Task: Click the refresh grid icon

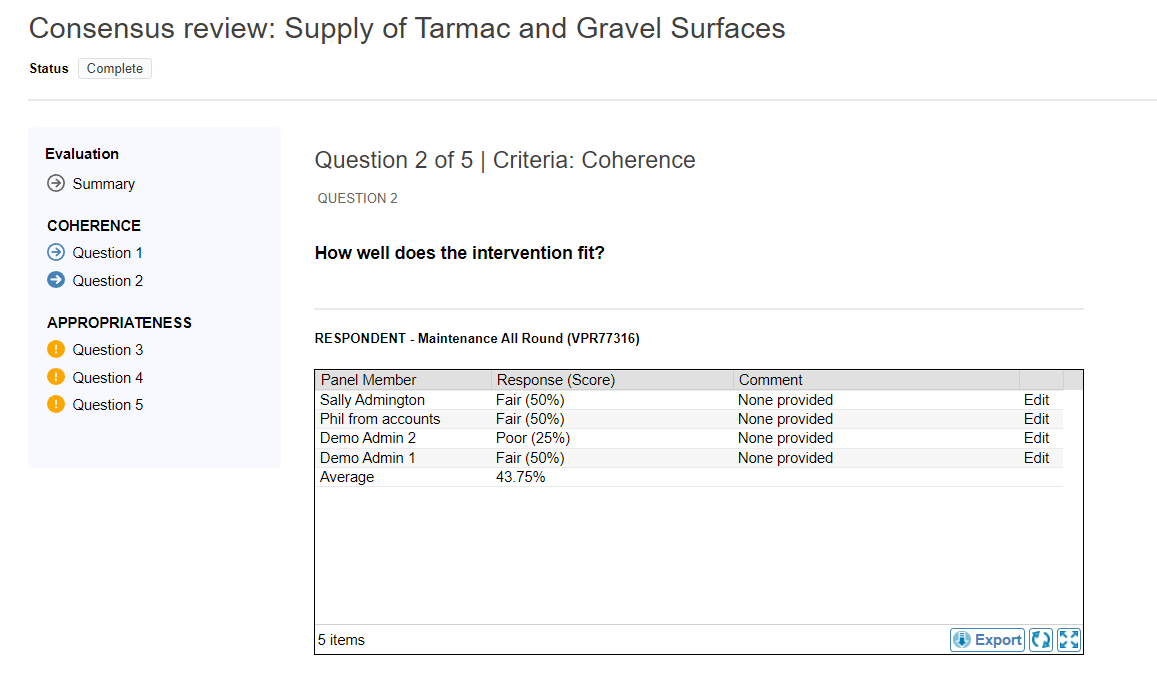Action: (1041, 640)
